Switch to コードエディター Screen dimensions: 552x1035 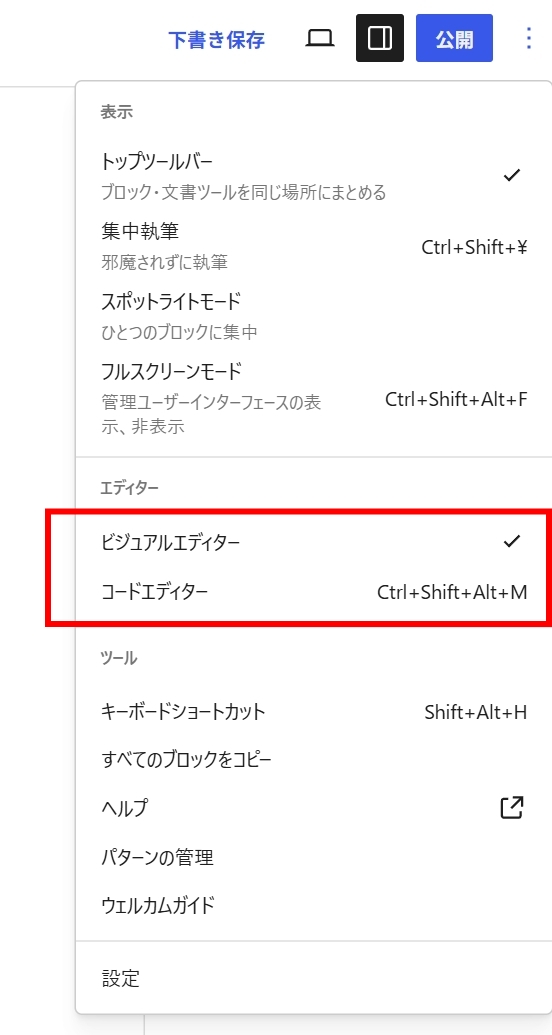coord(314,591)
